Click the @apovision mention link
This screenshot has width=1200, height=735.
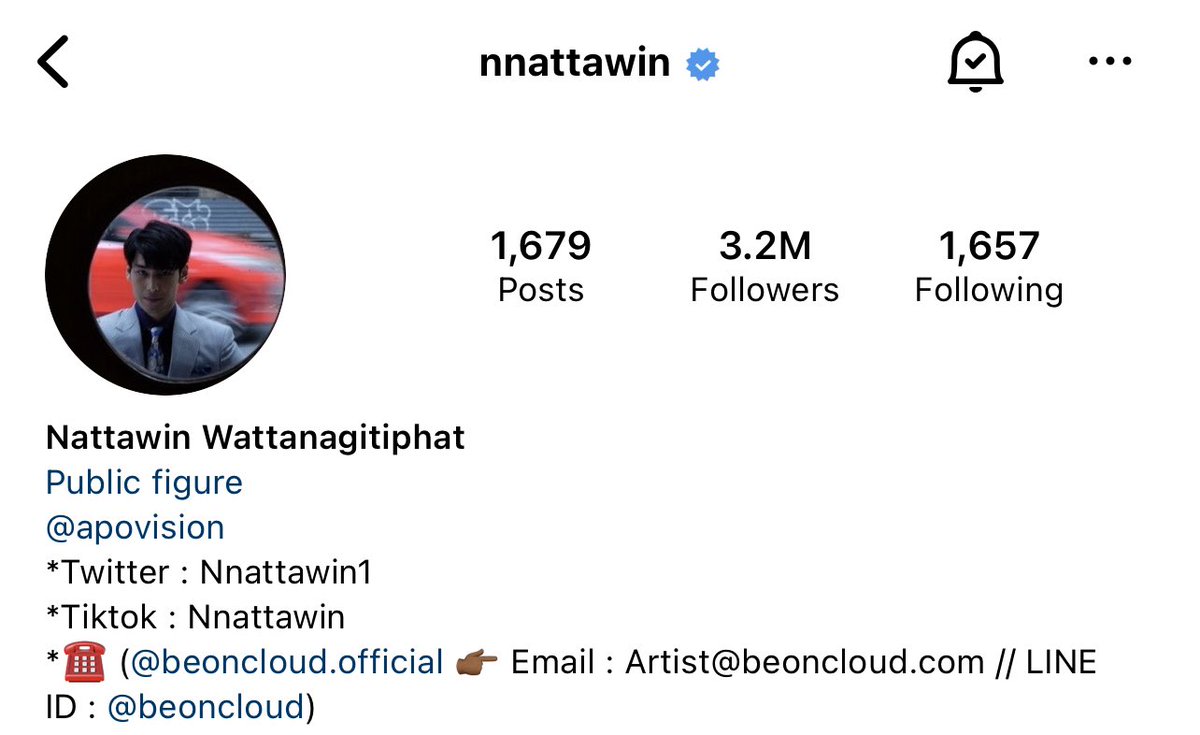[135, 528]
